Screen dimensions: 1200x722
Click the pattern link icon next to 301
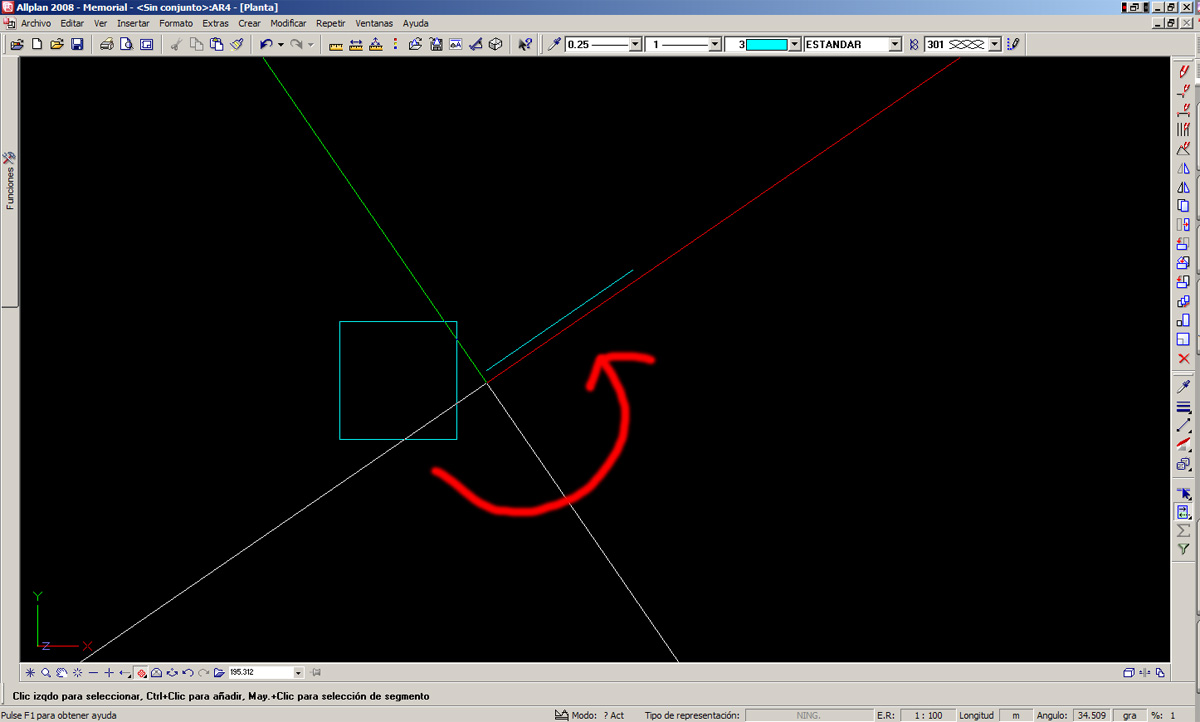coord(914,45)
